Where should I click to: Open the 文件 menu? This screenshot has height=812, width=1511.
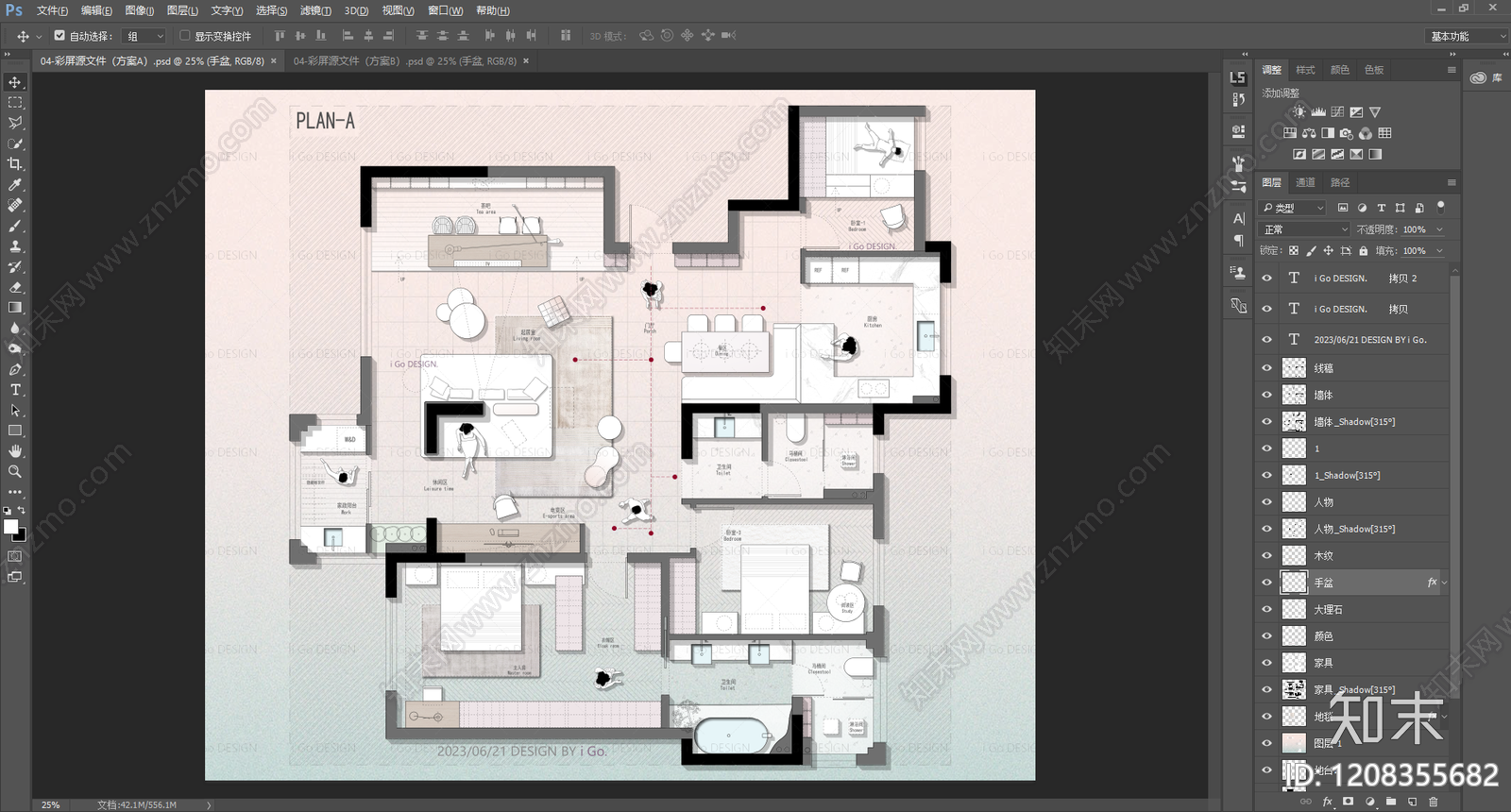point(52,10)
